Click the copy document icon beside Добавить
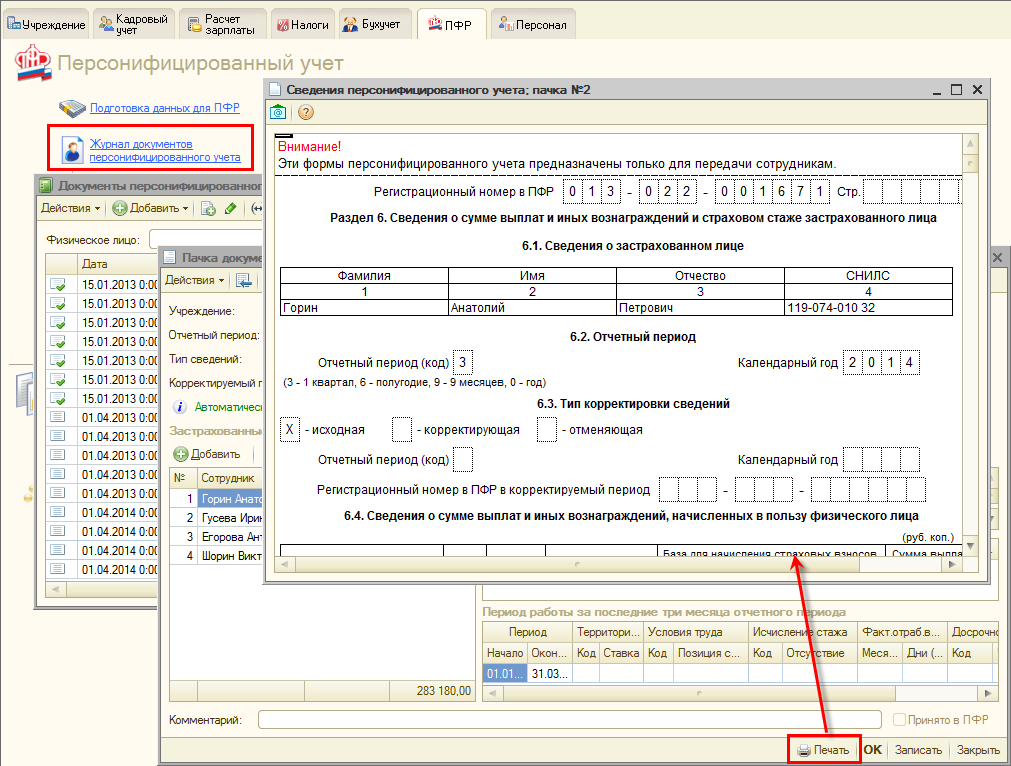 pyautogui.click(x=208, y=208)
